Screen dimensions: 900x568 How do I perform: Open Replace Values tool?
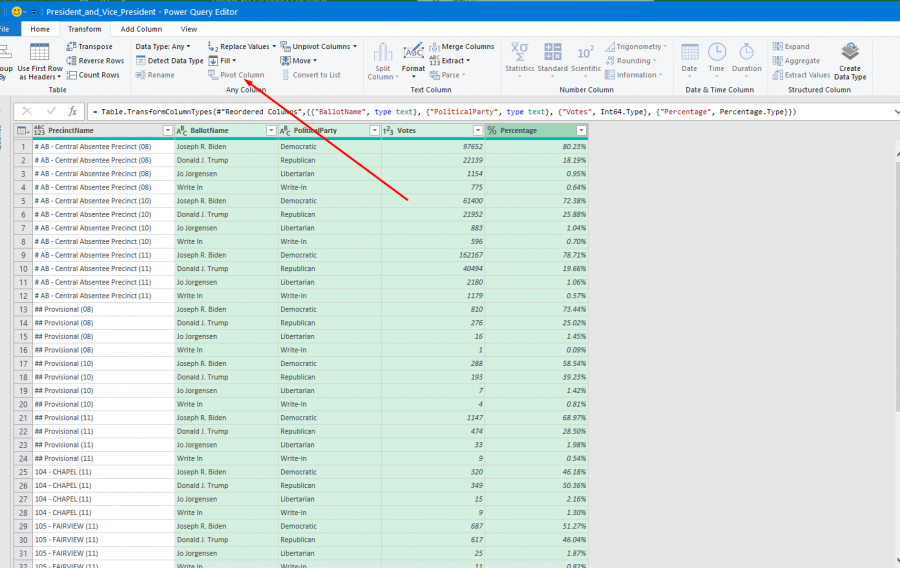(x=241, y=46)
